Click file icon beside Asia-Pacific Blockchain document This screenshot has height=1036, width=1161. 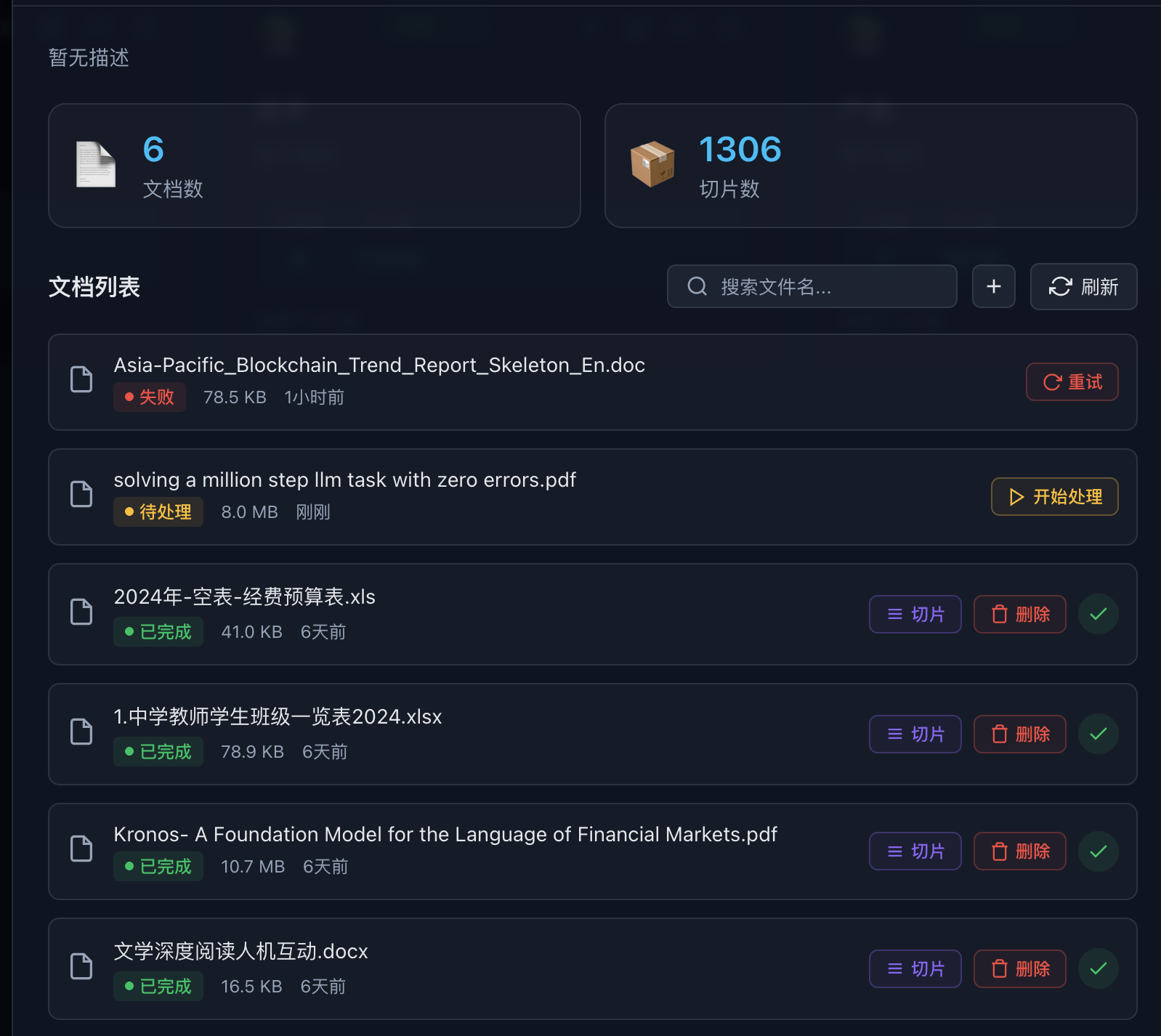tap(81, 379)
